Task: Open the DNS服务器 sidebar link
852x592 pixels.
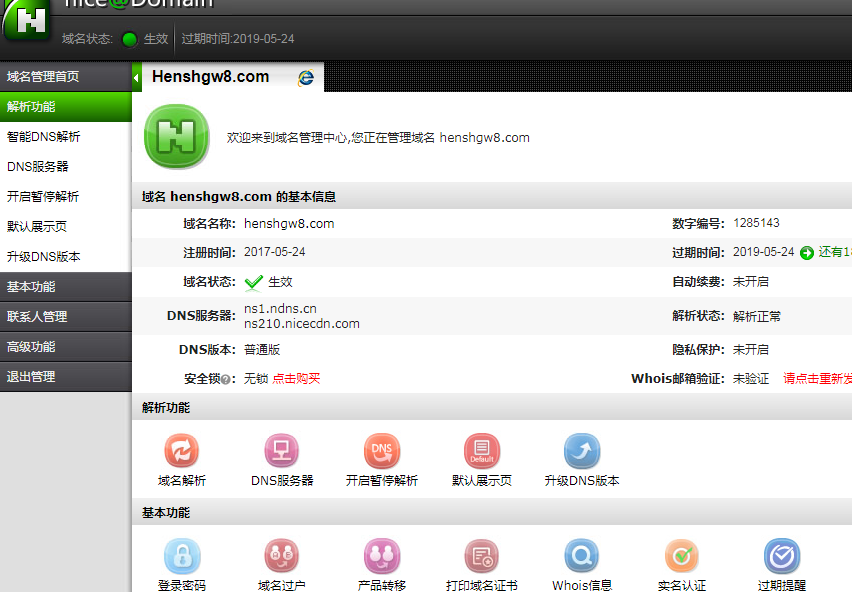Action: [37, 167]
